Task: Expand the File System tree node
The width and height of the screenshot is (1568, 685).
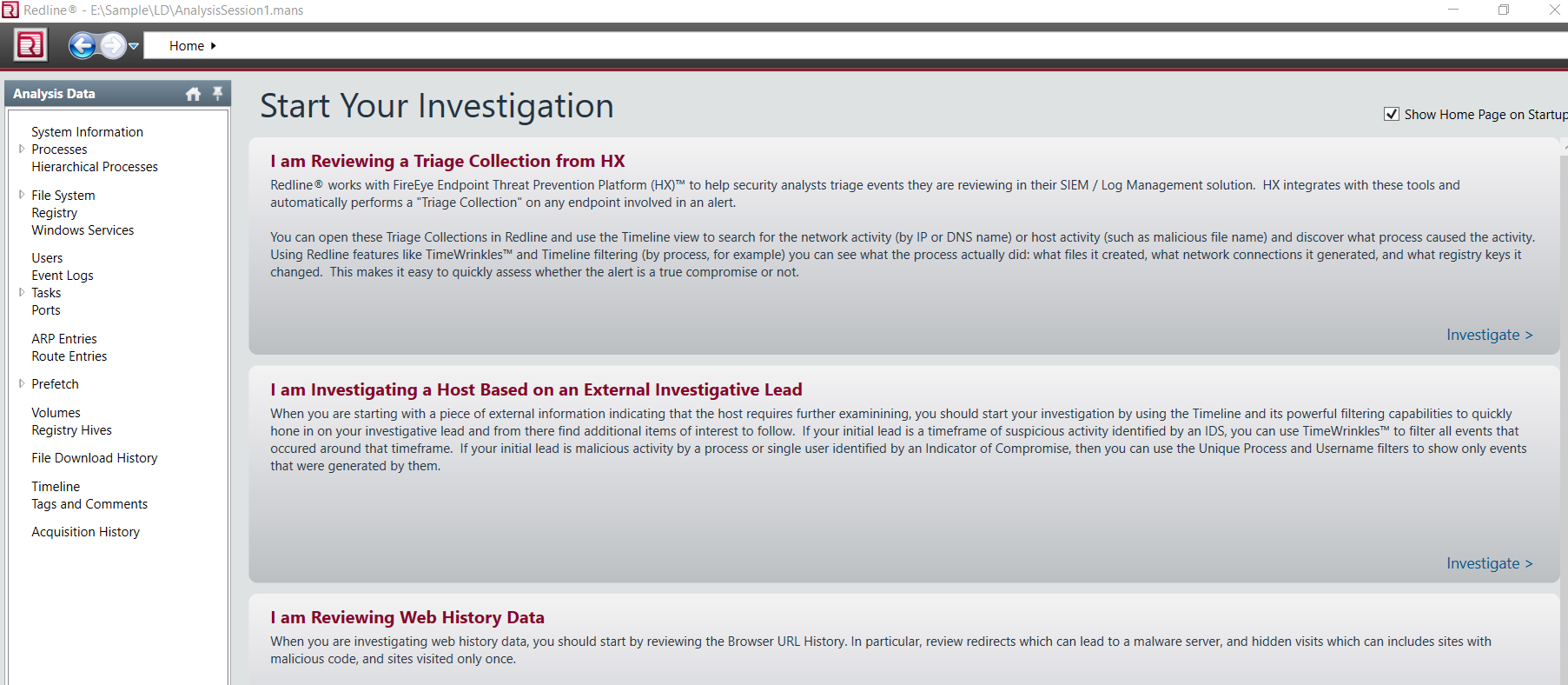Action: click(x=22, y=195)
